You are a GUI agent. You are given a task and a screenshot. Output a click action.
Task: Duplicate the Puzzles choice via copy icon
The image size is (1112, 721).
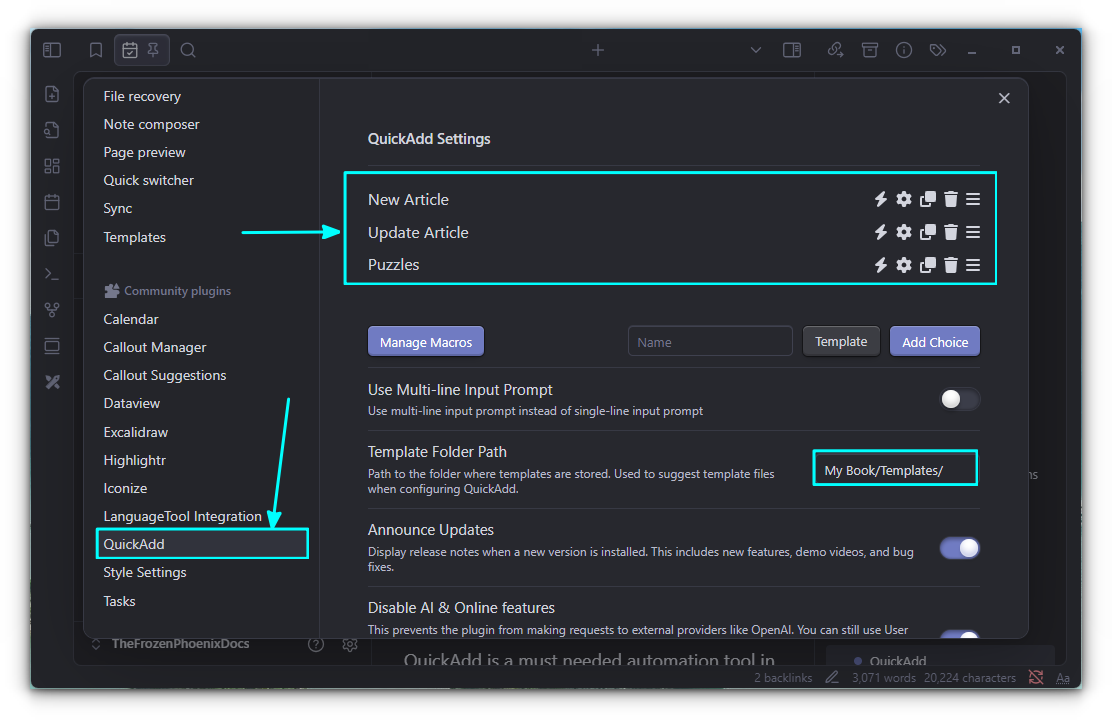[x=927, y=265]
